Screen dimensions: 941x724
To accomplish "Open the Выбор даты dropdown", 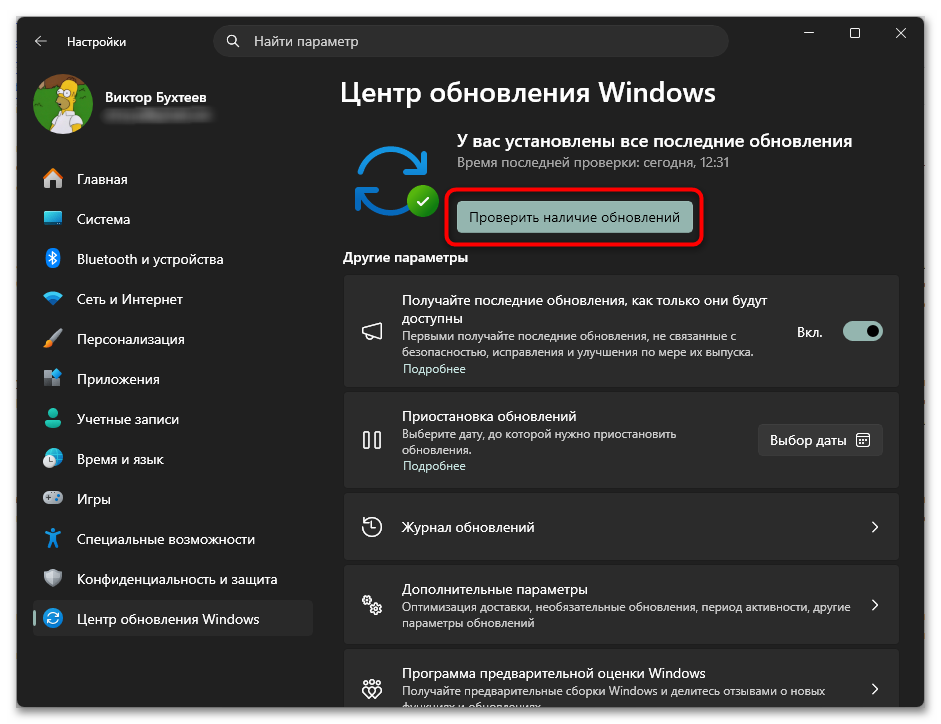I will point(820,440).
